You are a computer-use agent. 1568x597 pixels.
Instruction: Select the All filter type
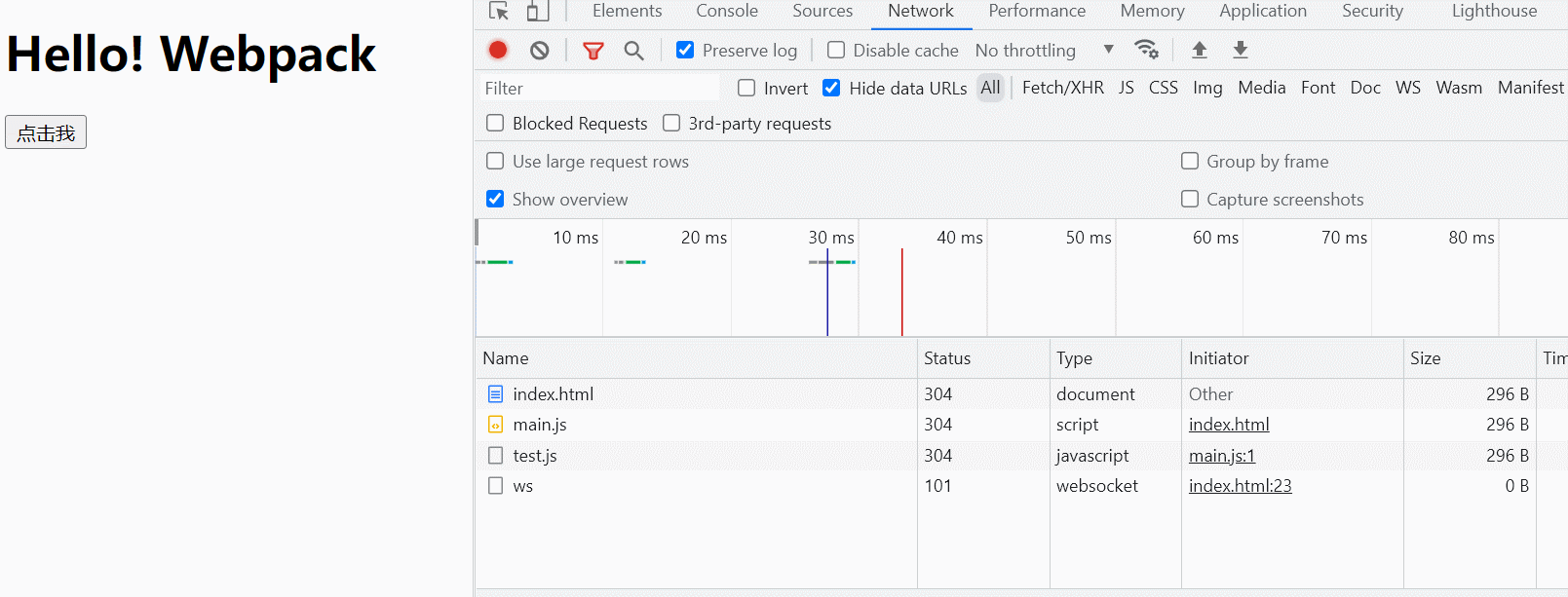[990, 88]
